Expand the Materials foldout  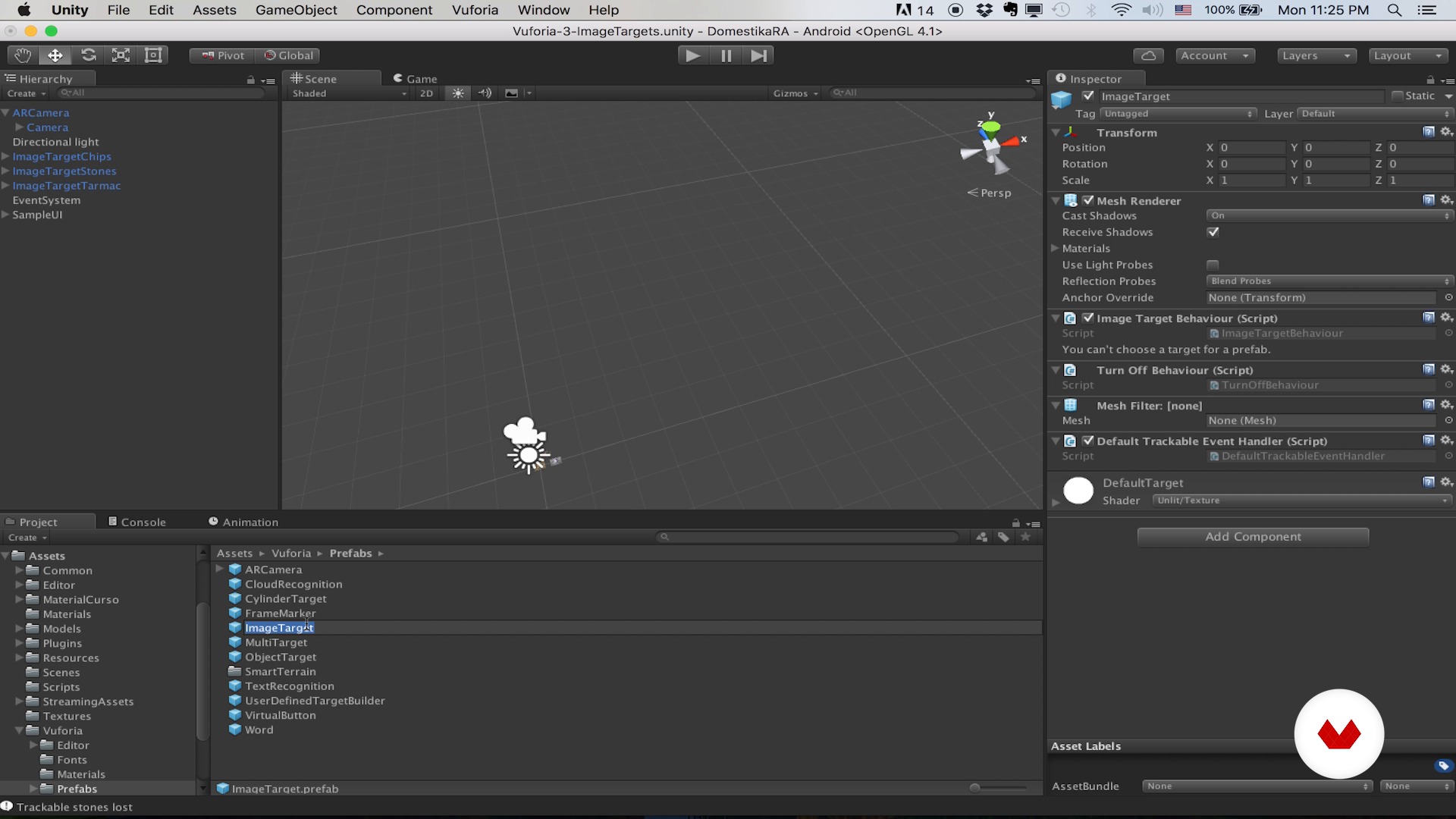1055,248
